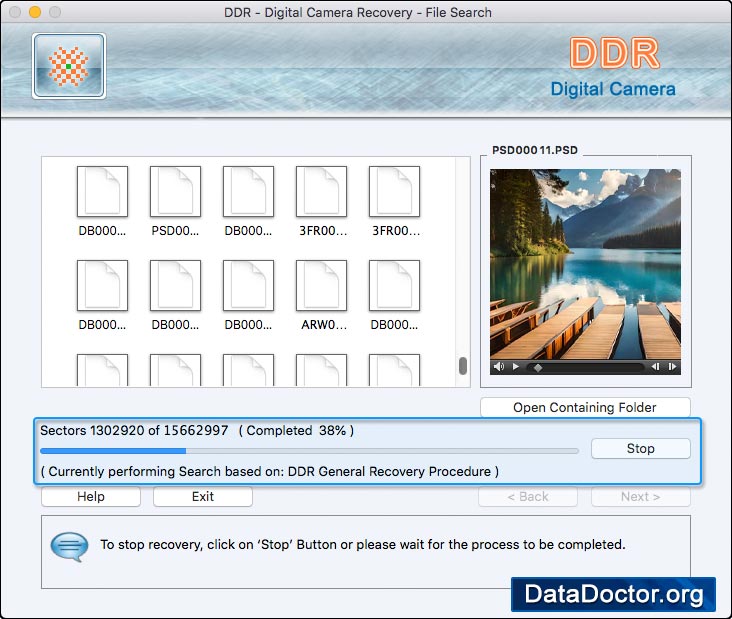Click the '( Completed 38% )' status text
732x619 pixels.
coord(296,430)
